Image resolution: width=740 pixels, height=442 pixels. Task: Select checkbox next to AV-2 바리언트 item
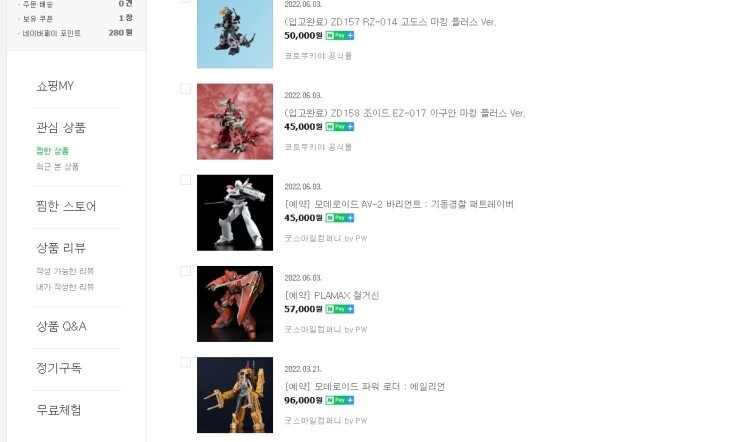coord(185,180)
